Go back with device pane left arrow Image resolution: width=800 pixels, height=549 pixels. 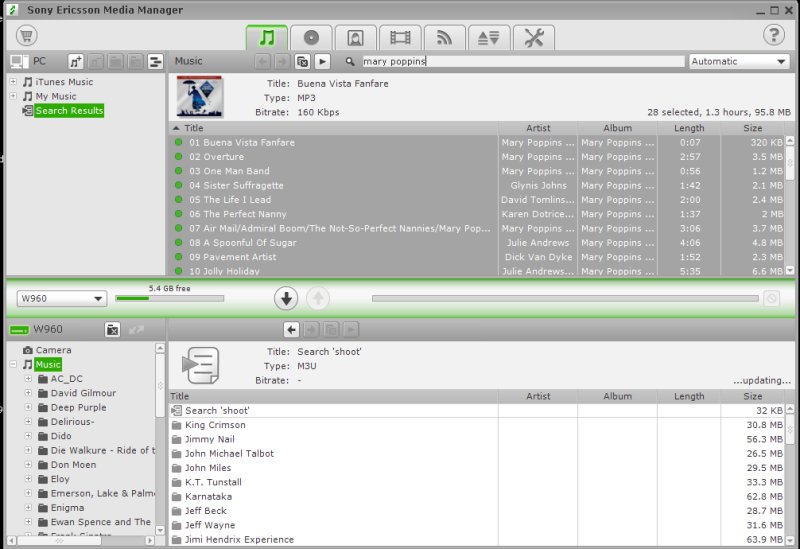pos(291,330)
